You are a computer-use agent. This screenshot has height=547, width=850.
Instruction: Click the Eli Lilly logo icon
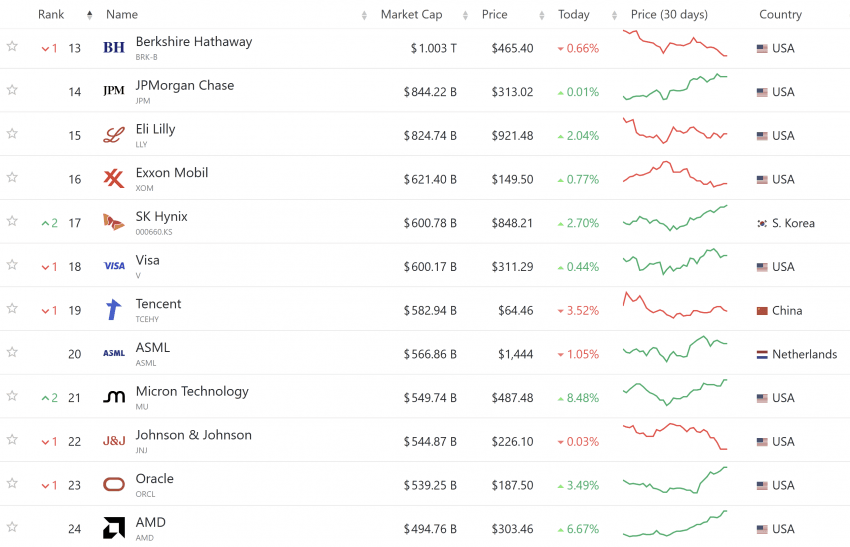114,135
